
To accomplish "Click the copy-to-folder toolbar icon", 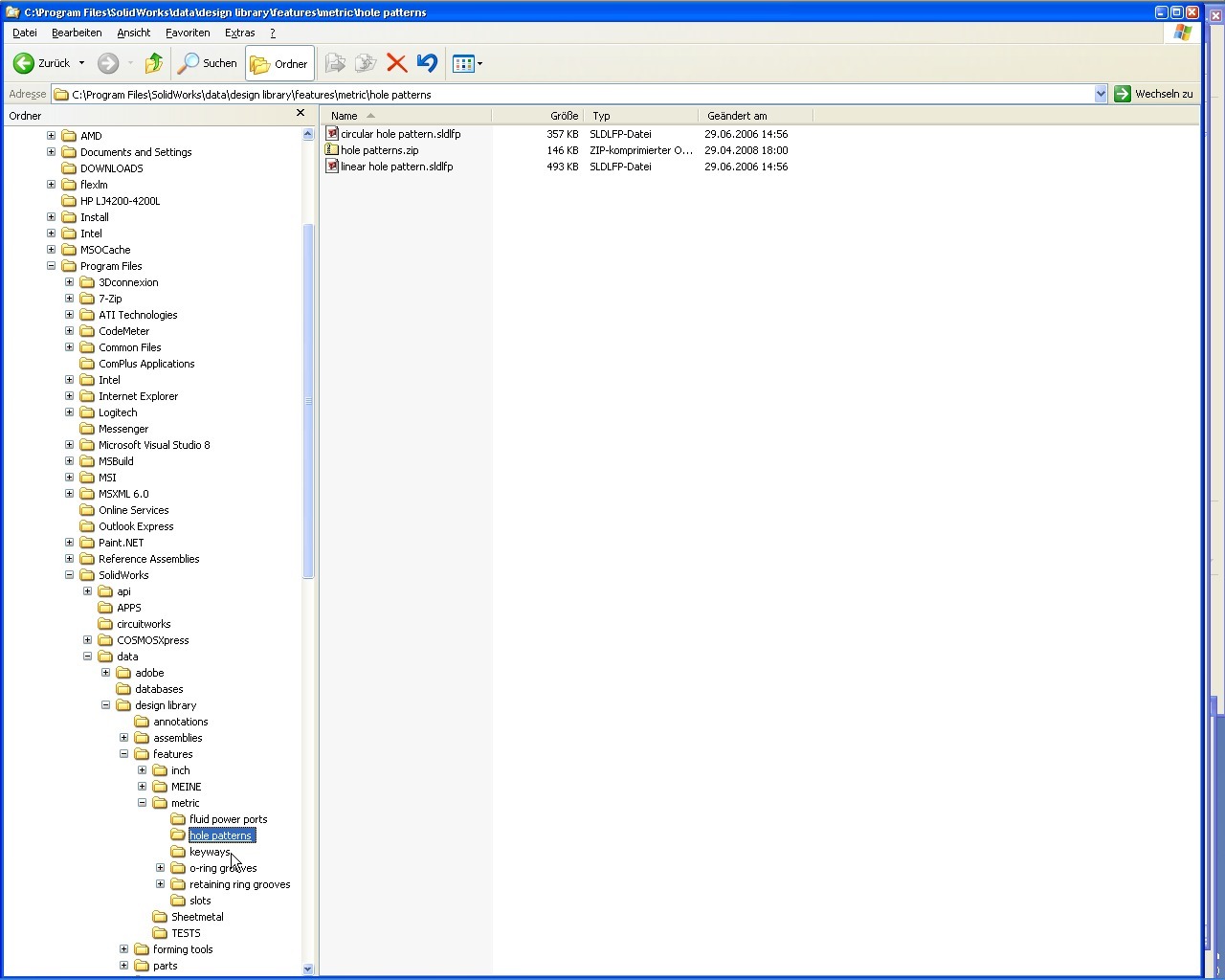I will (366, 63).
